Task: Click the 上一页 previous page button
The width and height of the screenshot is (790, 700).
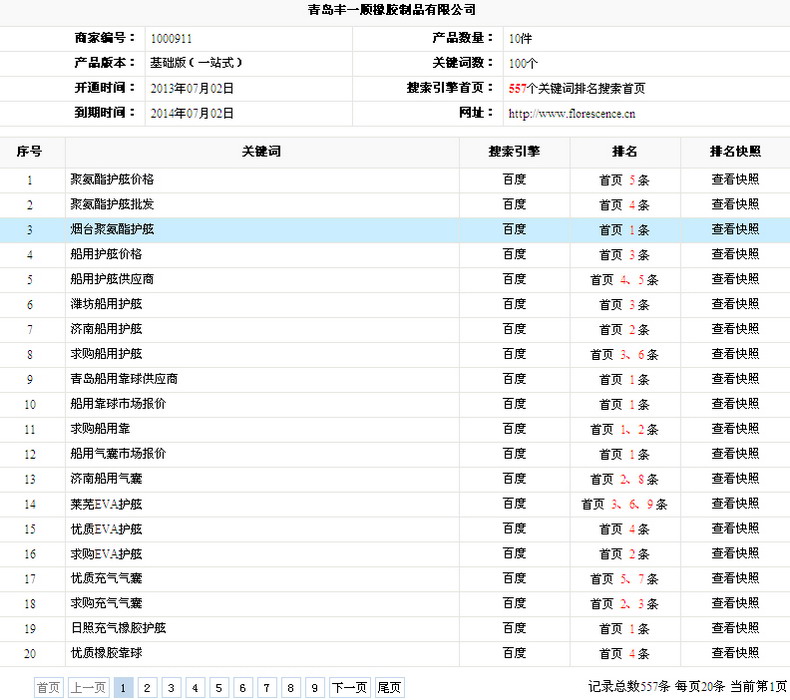Action: (89, 688)
